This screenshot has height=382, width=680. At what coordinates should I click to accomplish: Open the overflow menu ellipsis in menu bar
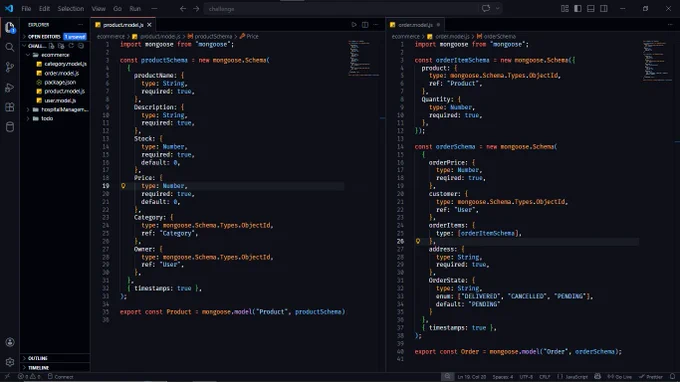coord(154,9)
